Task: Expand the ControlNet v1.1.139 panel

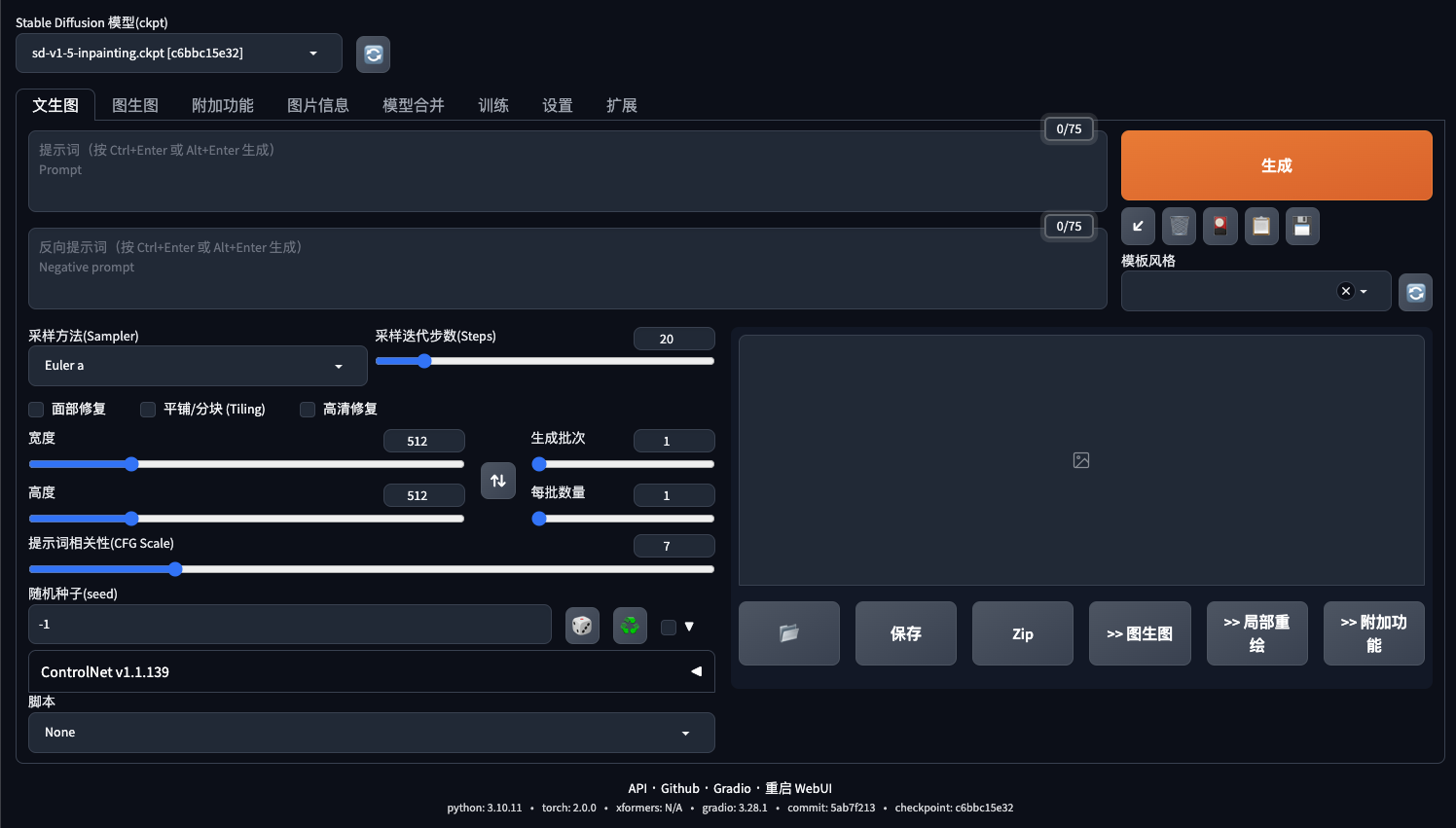Action: pos(372,671)
